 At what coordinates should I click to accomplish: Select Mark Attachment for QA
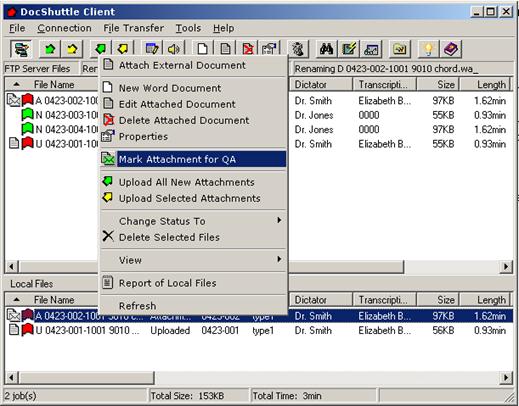click(x=193, y=159)
